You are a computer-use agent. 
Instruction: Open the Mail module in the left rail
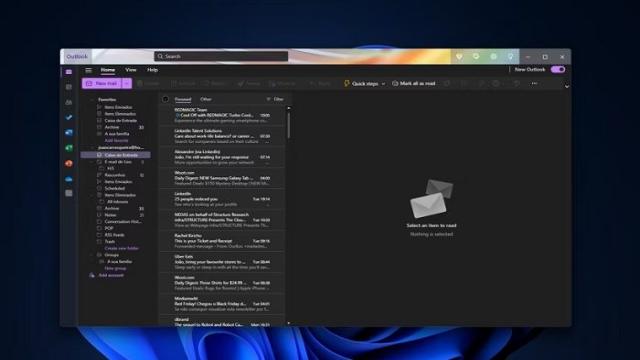tap(69, 72)
